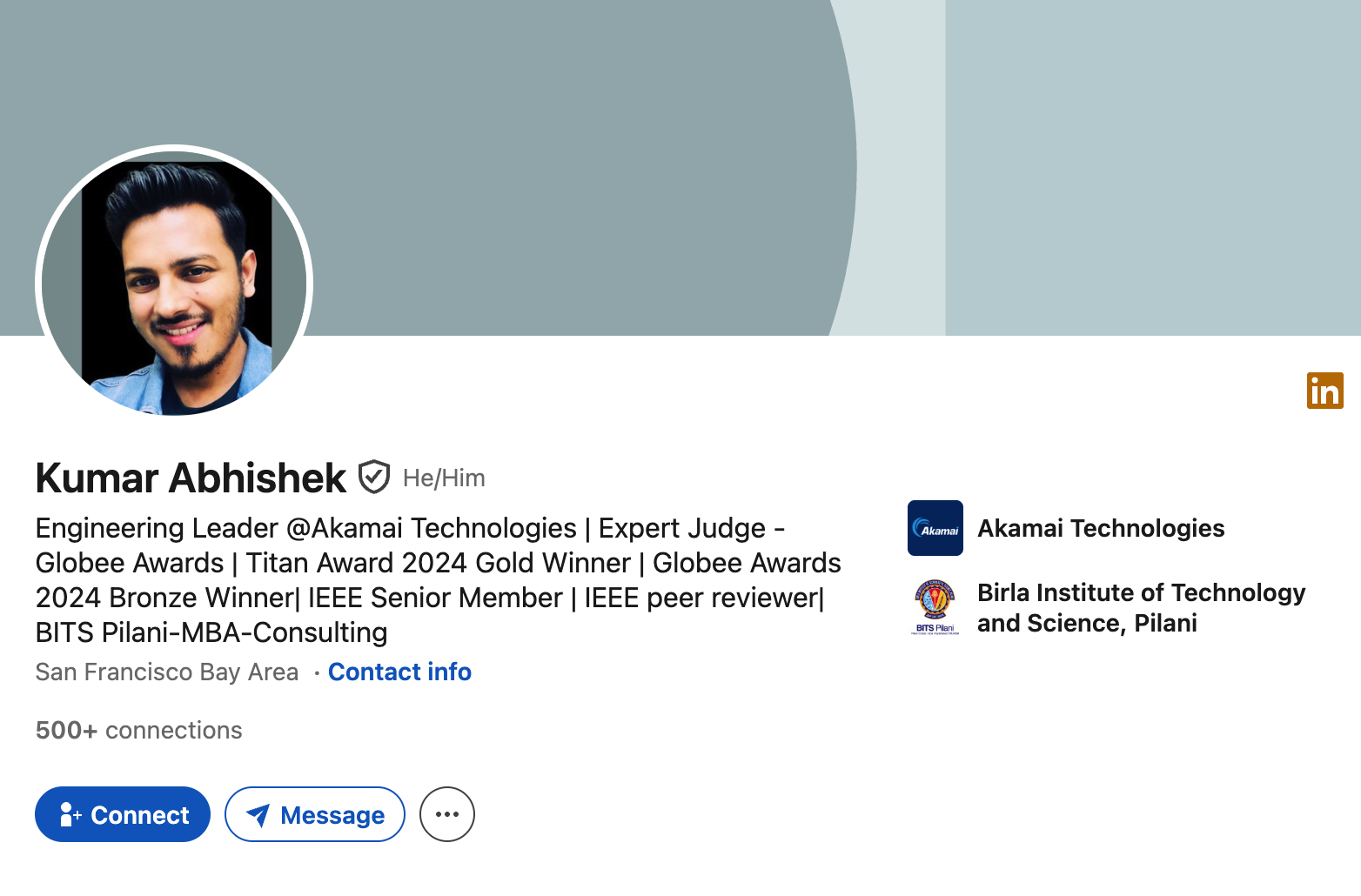Open the More actions ellipsis menu
Viewport: 1361px width, 896px height.
tap(446, 814)
